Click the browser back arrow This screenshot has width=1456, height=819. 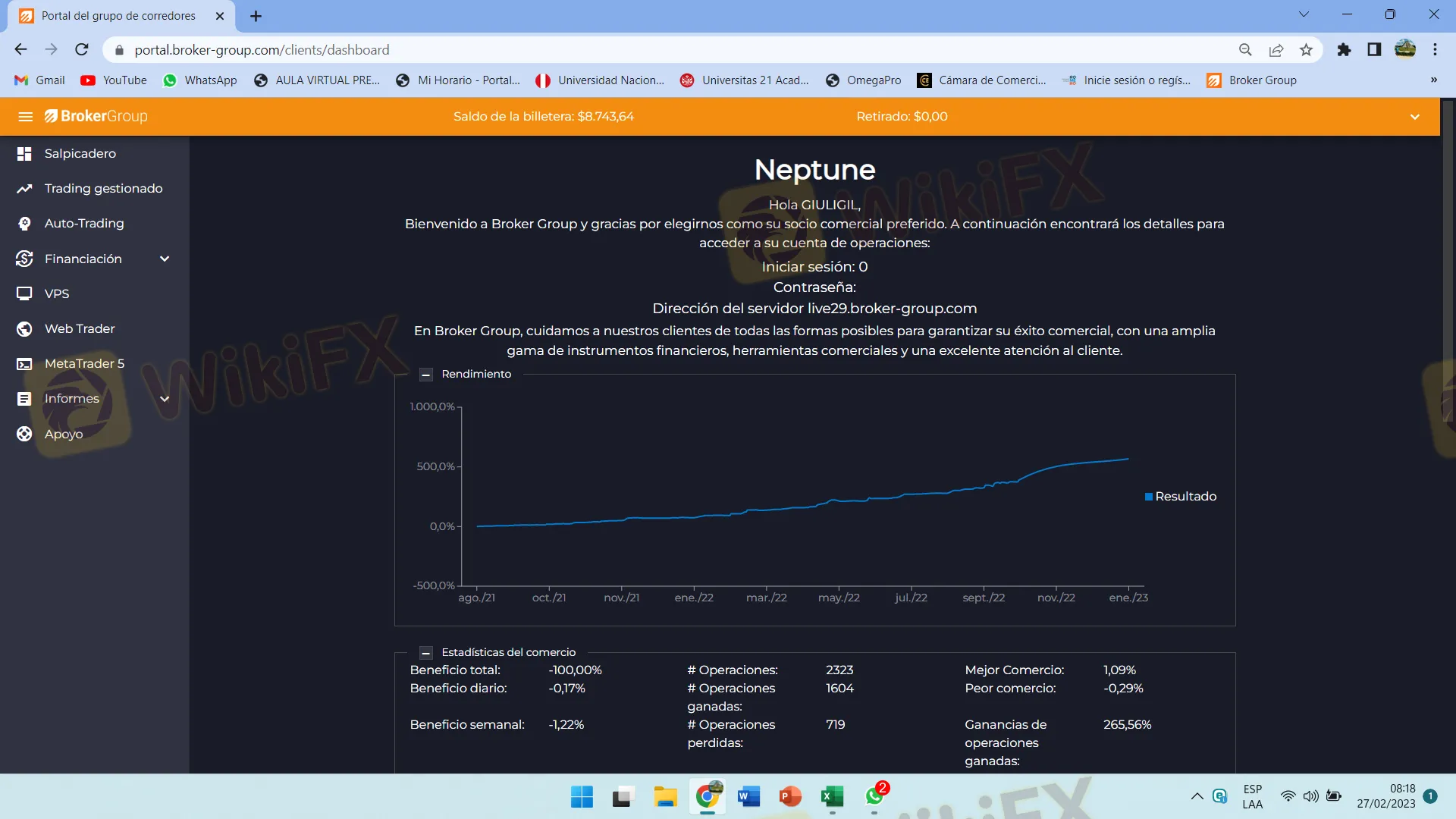20,50
